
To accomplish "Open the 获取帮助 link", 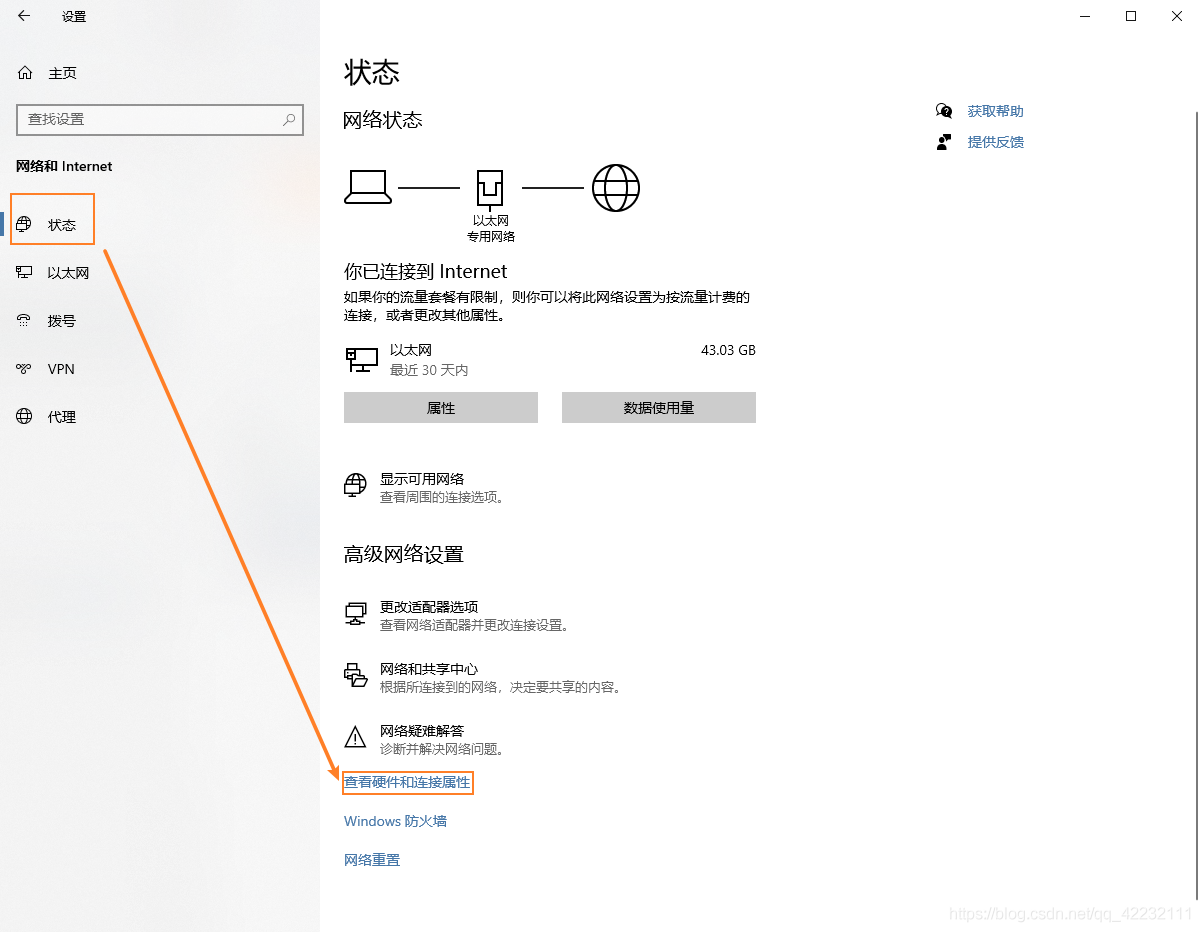I will point(996,111).
